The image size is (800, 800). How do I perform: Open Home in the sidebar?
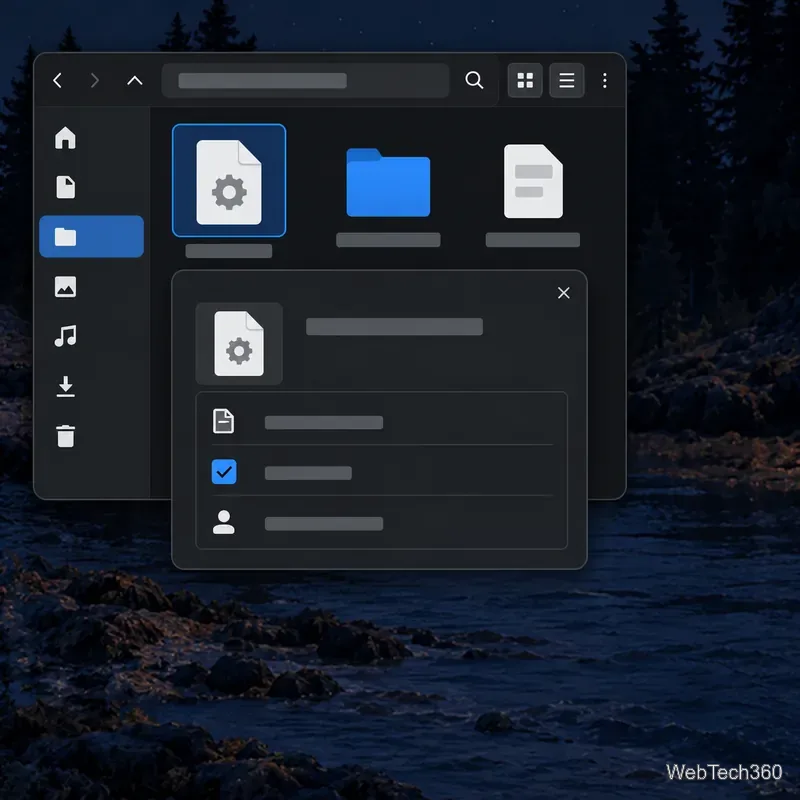click(x=65, y=138)
